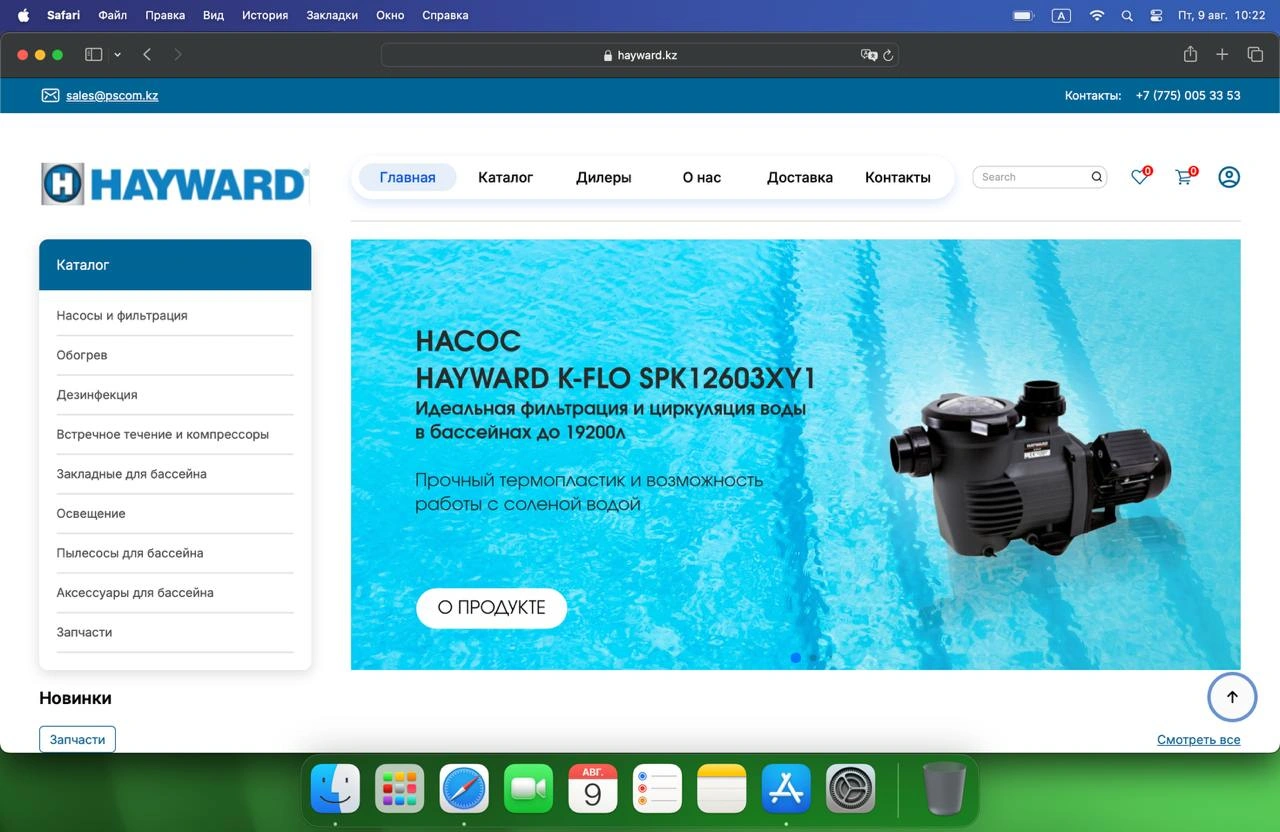Click the search magnifier icon in site search

[x=1096, y=177]
